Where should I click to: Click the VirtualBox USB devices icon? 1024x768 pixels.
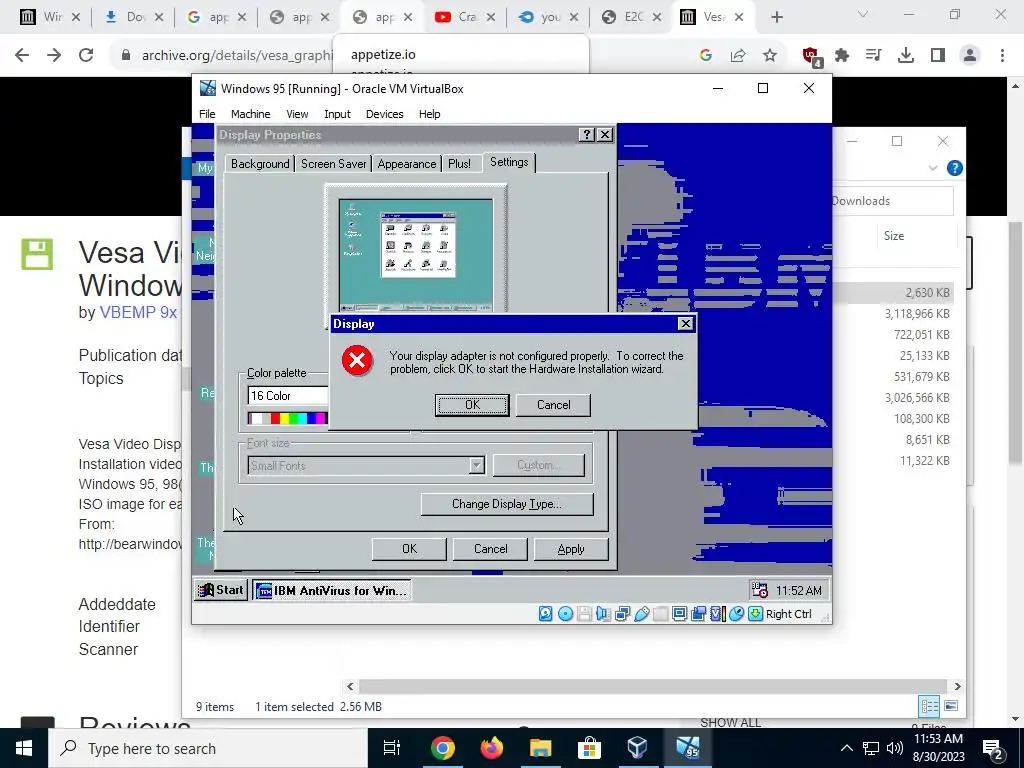[x=641, y=614]
